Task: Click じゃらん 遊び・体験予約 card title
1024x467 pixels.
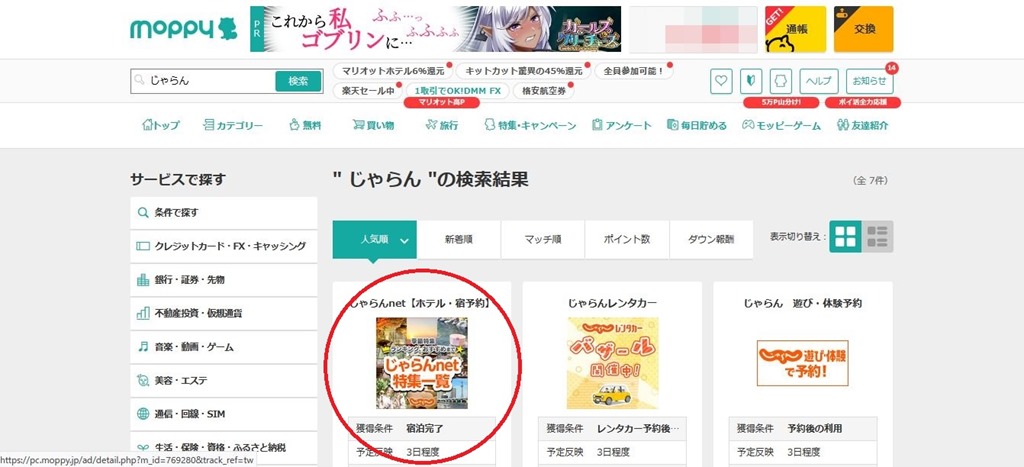Action: tap(803, 303)
